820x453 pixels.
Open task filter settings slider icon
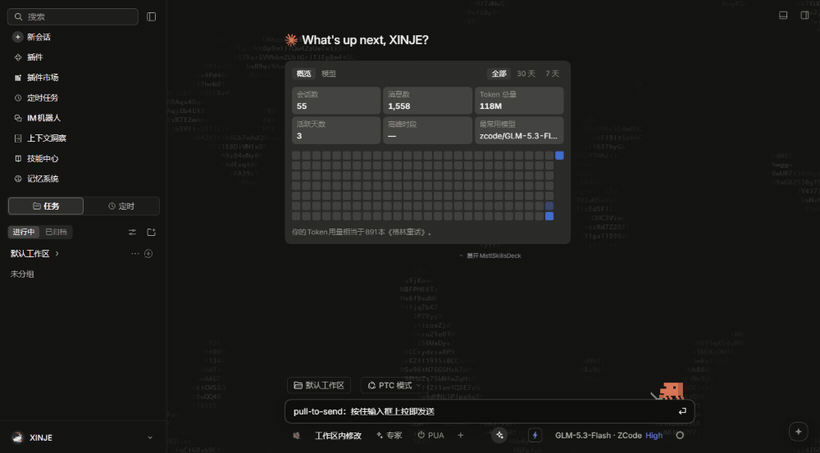tap(132, 232)
